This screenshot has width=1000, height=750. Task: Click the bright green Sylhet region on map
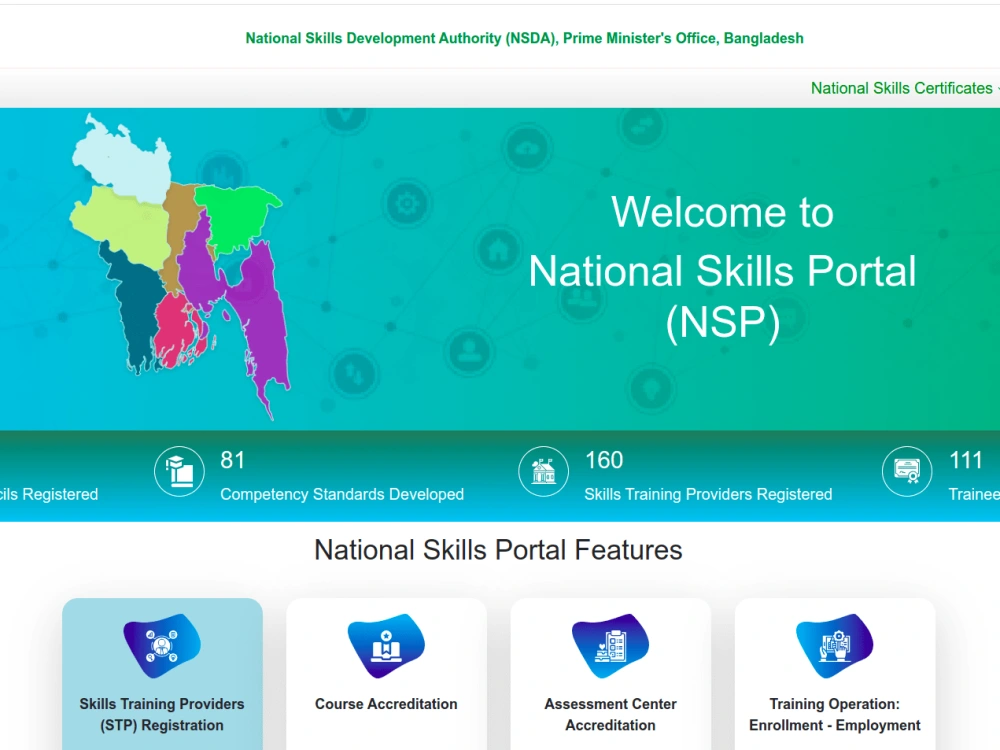point(236,214)
